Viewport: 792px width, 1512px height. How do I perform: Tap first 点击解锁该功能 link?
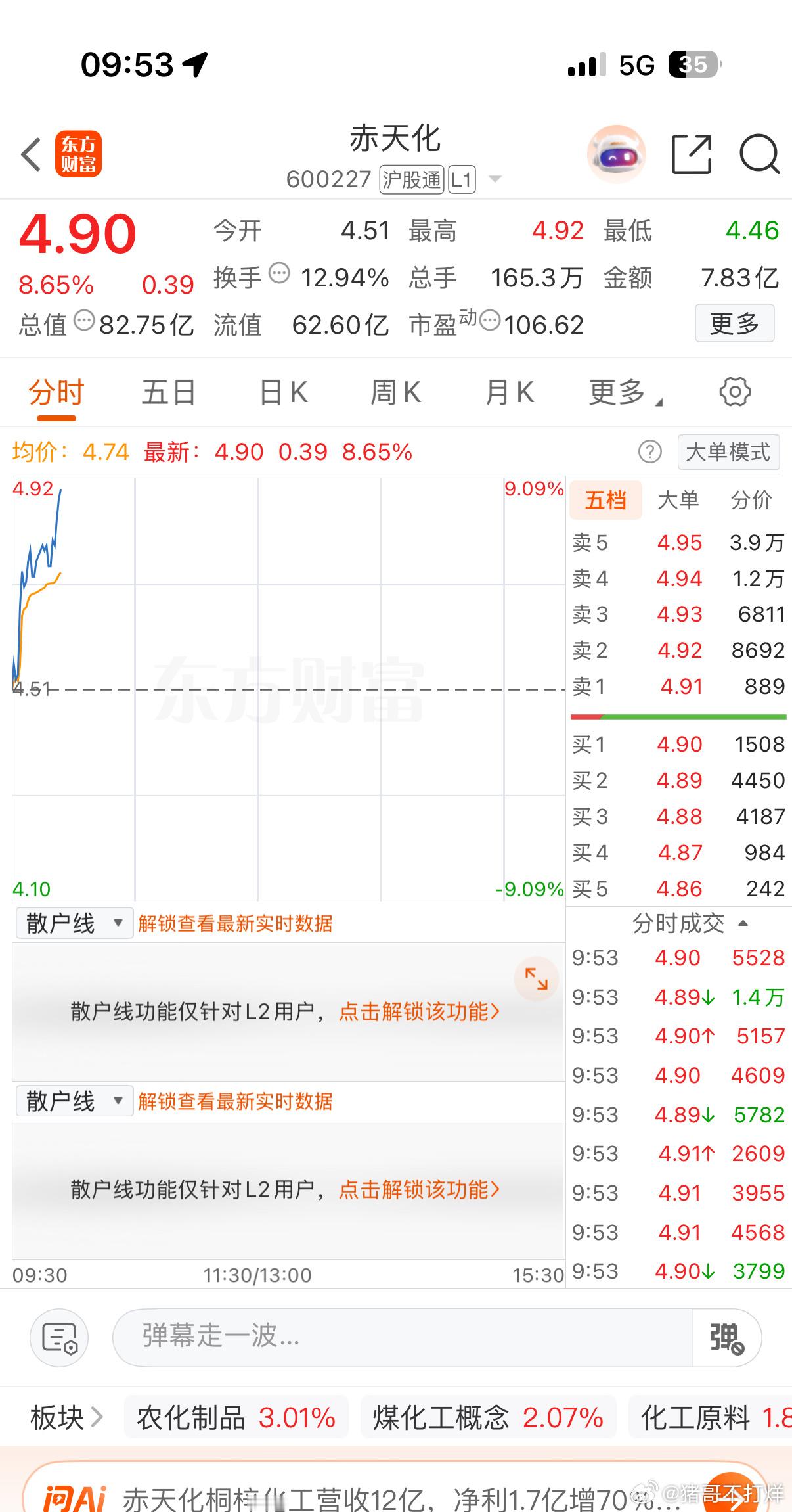tap(419, 1011)
